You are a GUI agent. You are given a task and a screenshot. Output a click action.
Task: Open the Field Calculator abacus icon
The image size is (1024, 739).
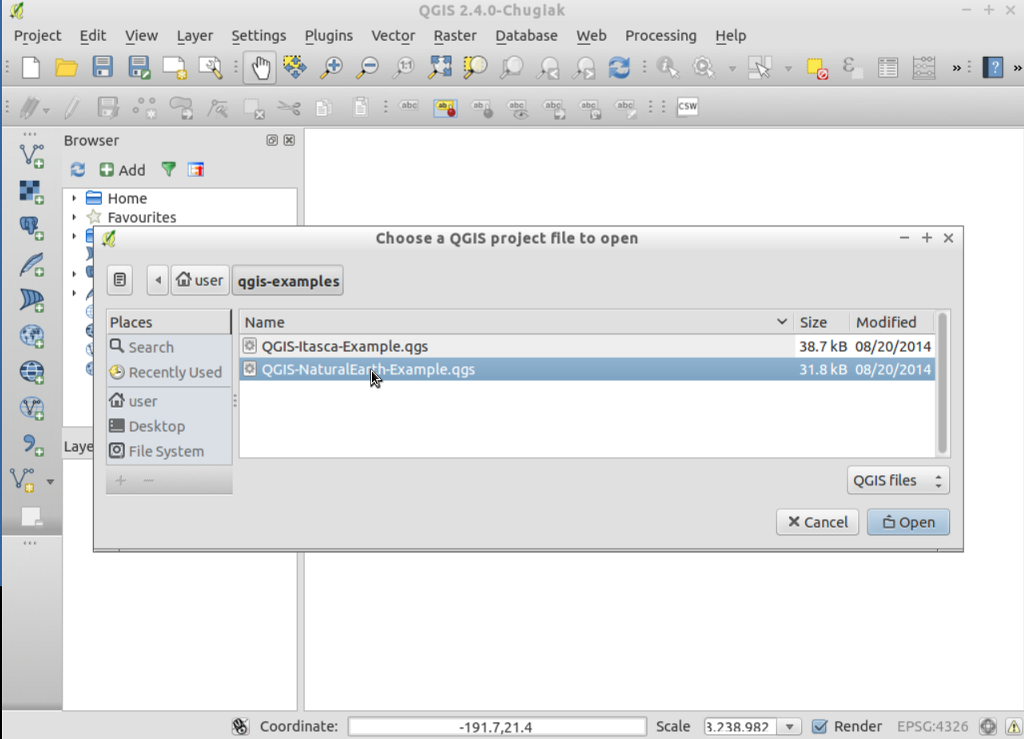coord(924,67)
